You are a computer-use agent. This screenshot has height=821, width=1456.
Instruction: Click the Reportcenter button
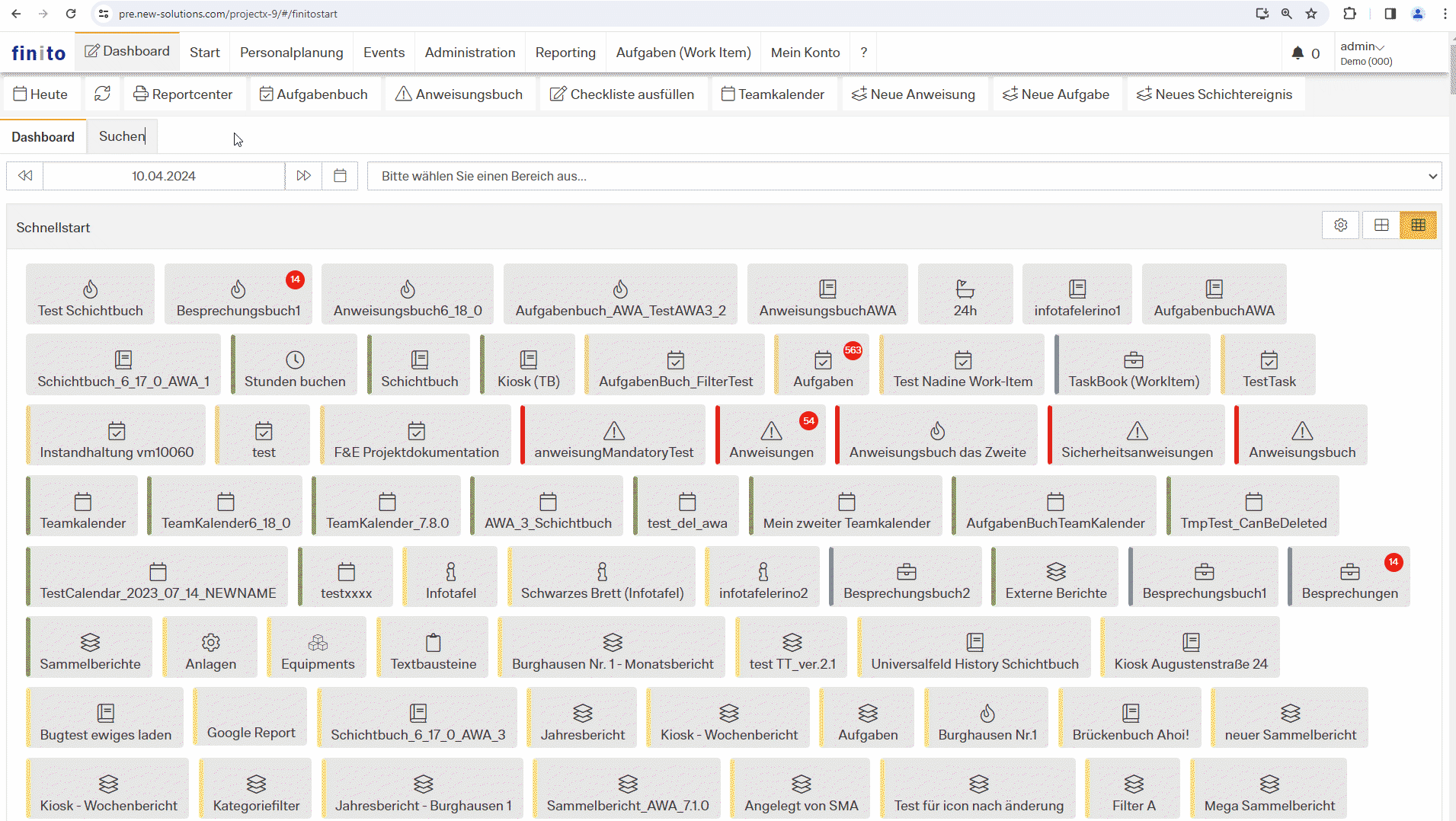coord(183,94)
